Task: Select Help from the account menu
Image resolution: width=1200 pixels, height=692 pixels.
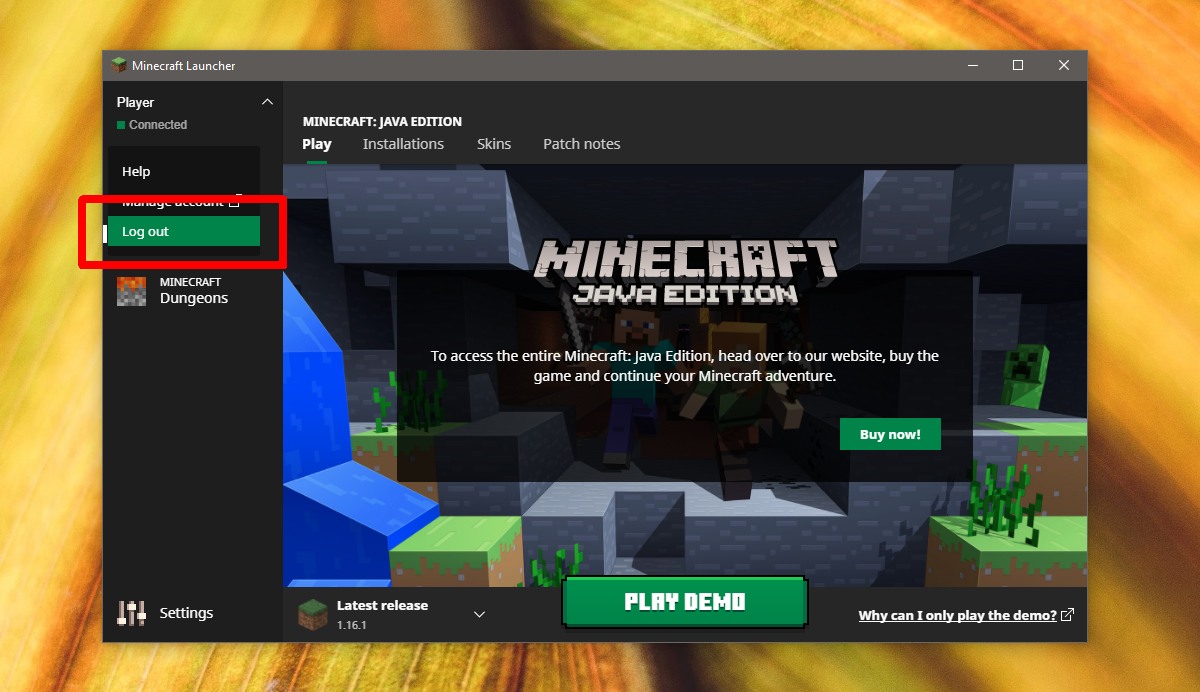Action: (184, 171)
